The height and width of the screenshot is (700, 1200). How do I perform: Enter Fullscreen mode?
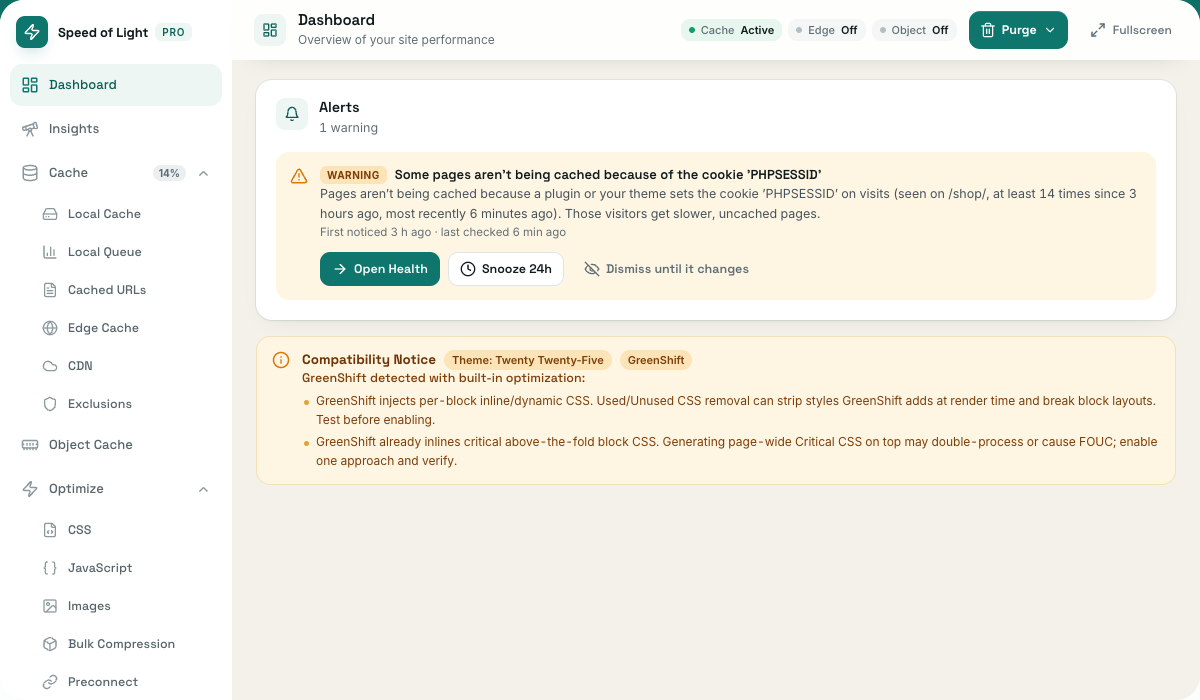point(1131,30)
